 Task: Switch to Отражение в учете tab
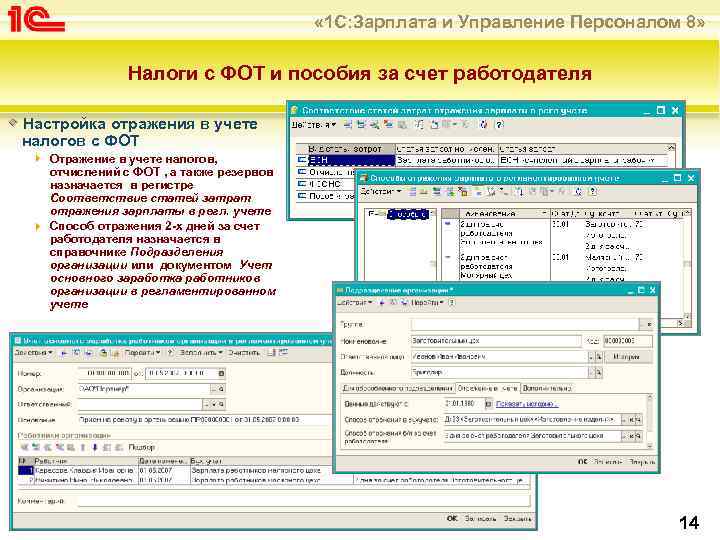point(488,388)
